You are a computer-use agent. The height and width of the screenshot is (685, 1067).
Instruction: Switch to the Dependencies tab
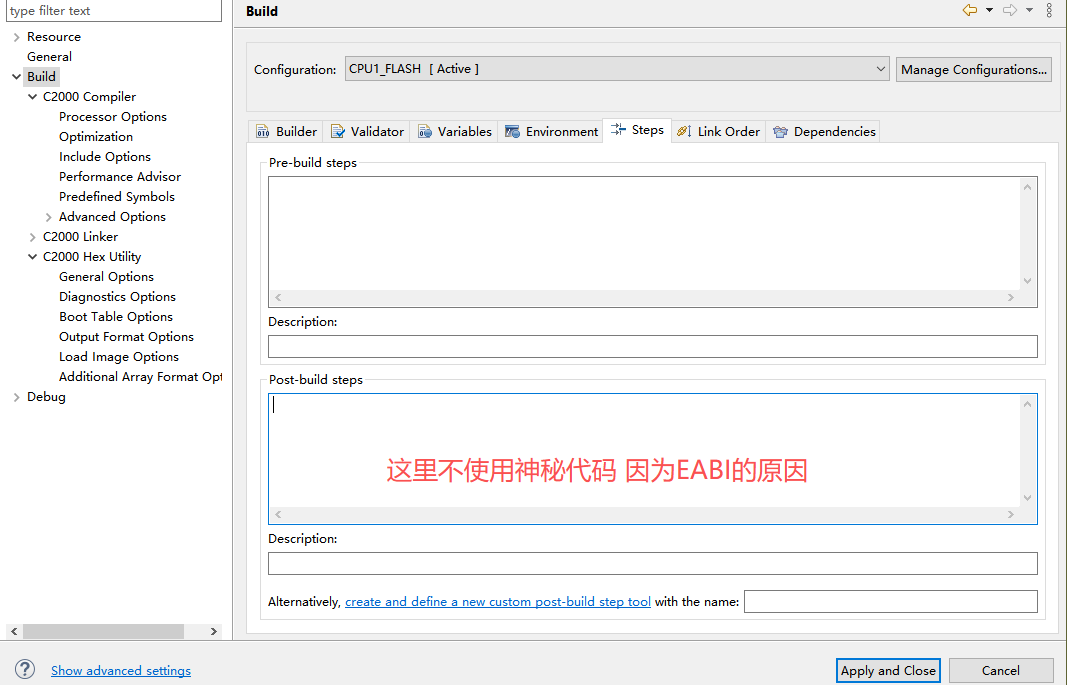(824, 131)
